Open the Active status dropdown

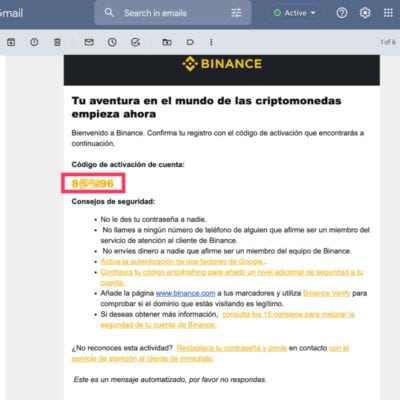(x=295, y=13)
